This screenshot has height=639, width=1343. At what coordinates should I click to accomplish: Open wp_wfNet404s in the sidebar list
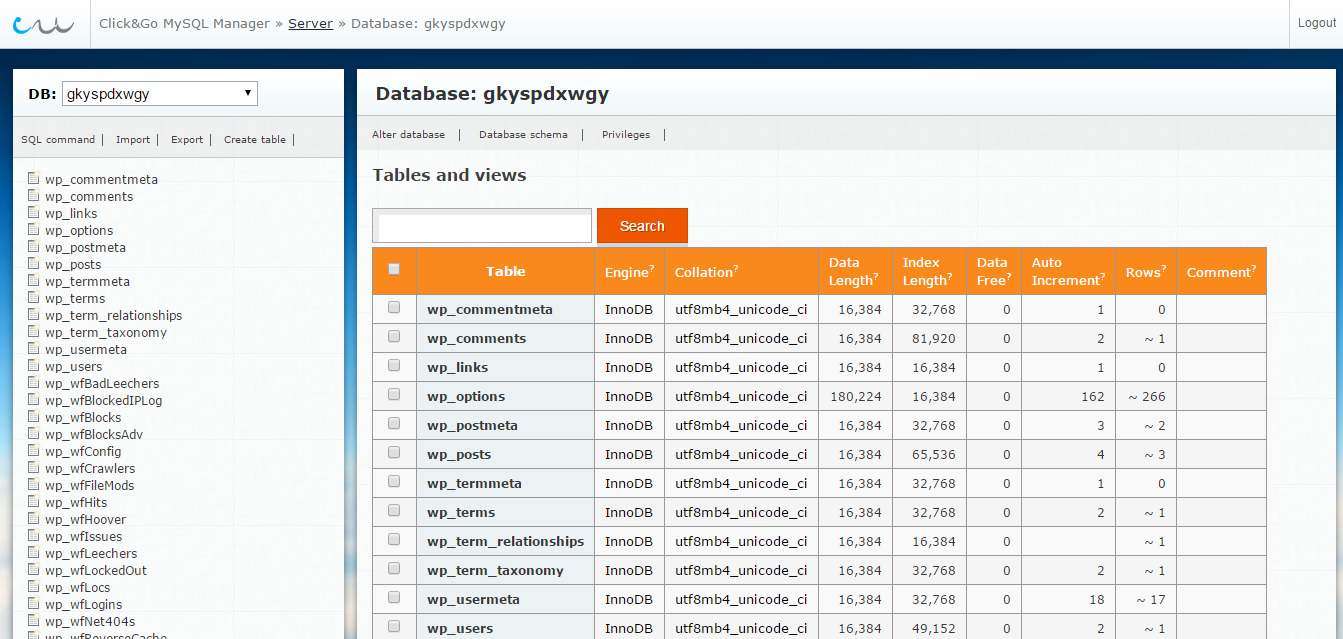90,621
